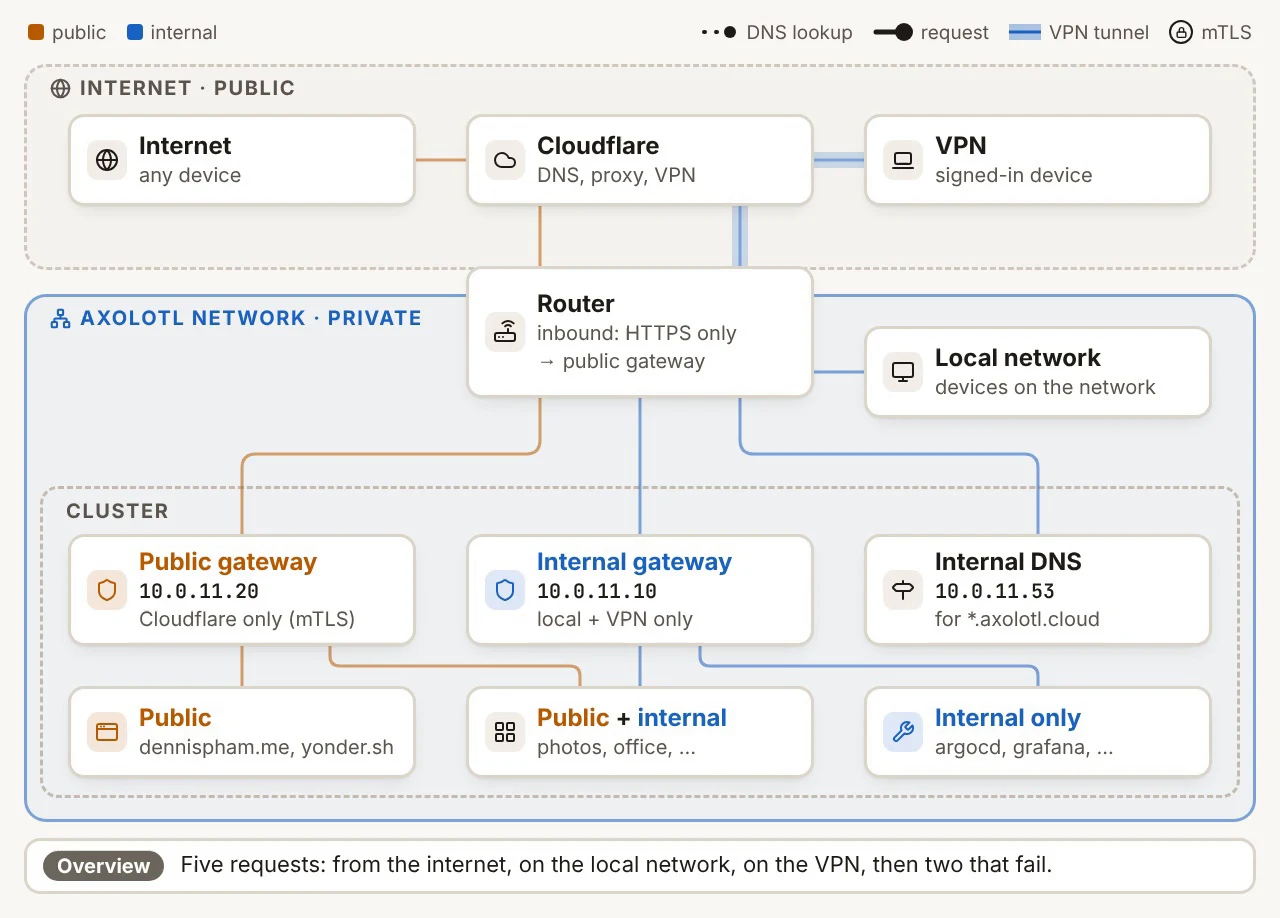Select the signpost icon on Internal DNS
The width and height of the screenshot is (1280, 918).
coord(903,590)
